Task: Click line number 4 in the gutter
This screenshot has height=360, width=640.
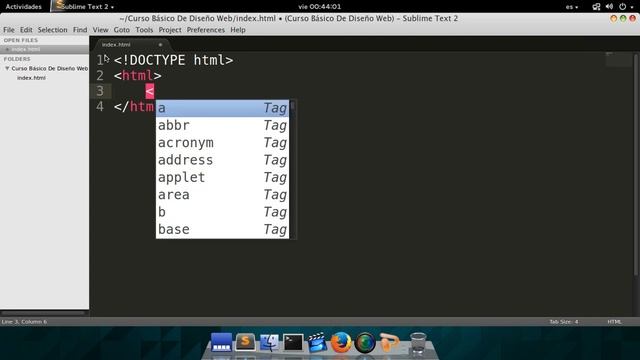Action: click(100, 107)
